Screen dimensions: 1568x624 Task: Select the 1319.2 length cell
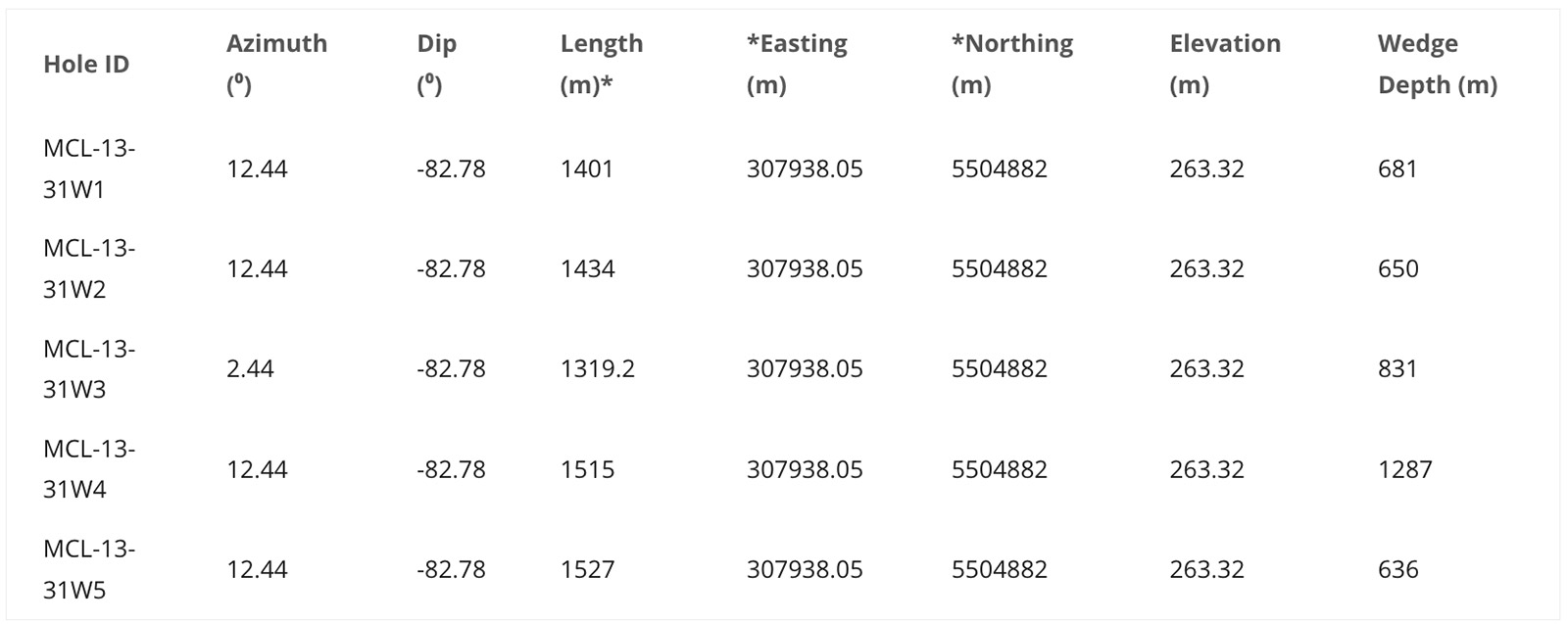coord(597,368)
